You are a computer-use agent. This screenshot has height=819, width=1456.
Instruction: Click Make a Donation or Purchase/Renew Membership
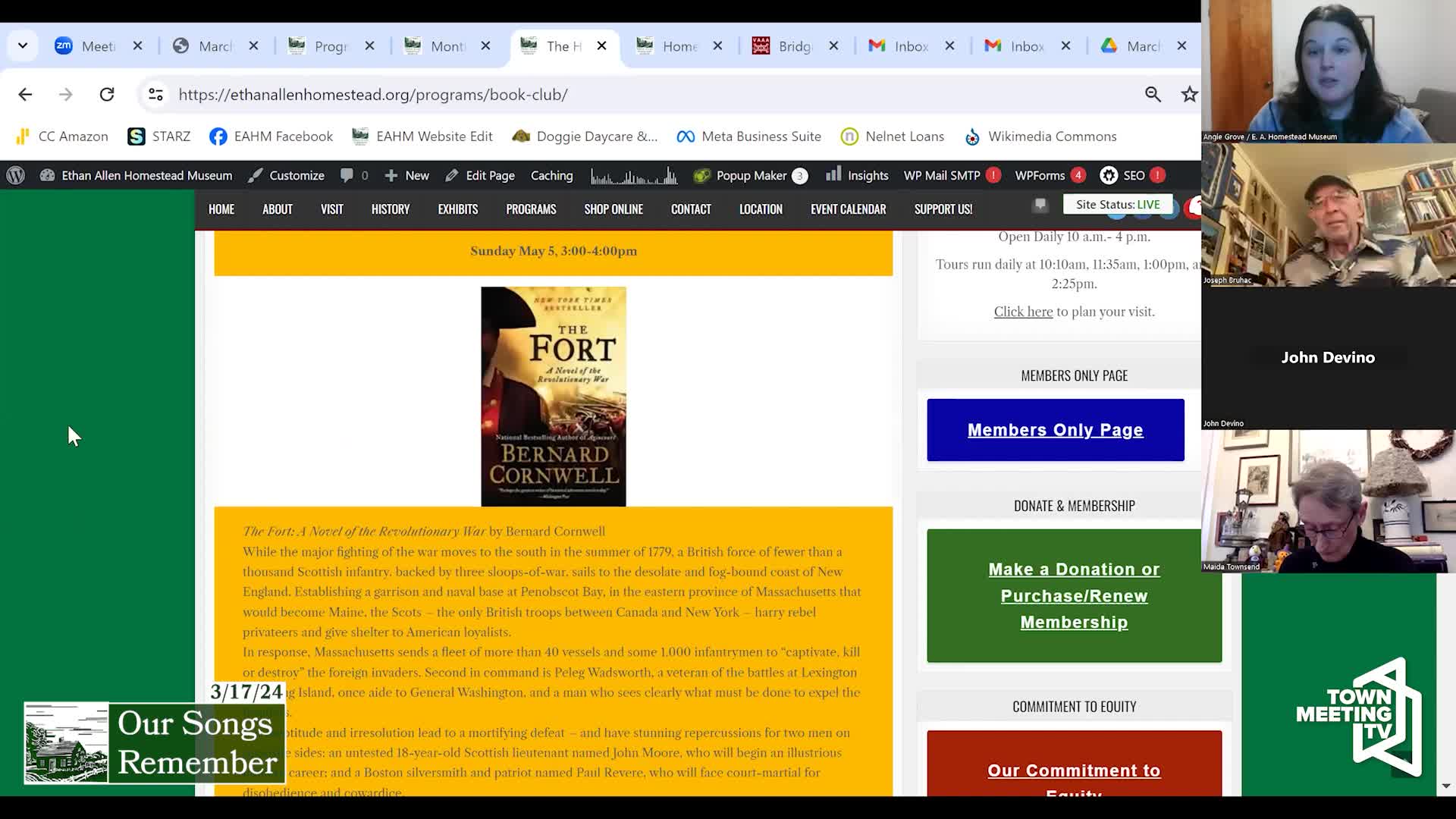(x=1074, y=596)
